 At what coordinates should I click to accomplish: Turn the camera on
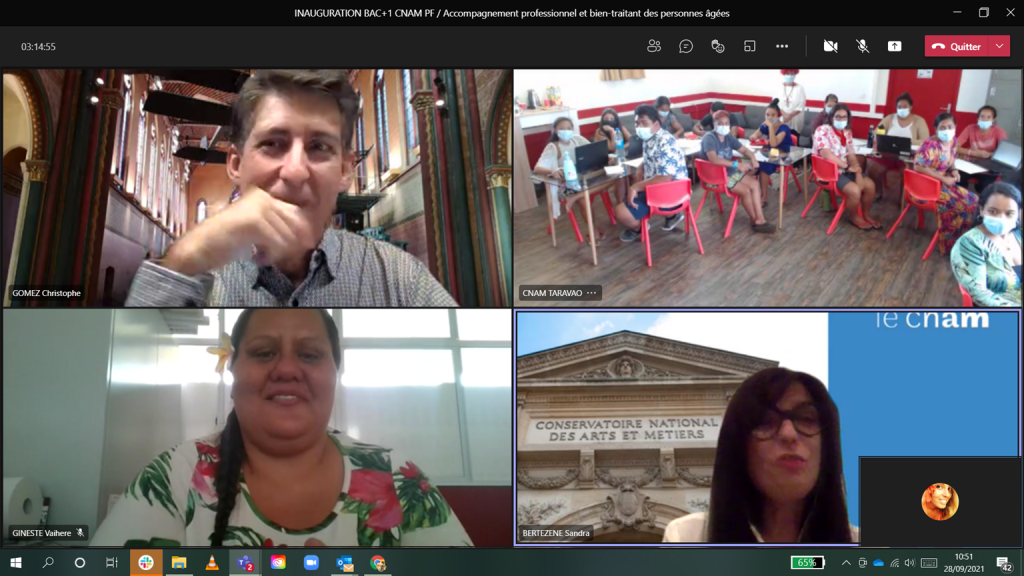831,46
